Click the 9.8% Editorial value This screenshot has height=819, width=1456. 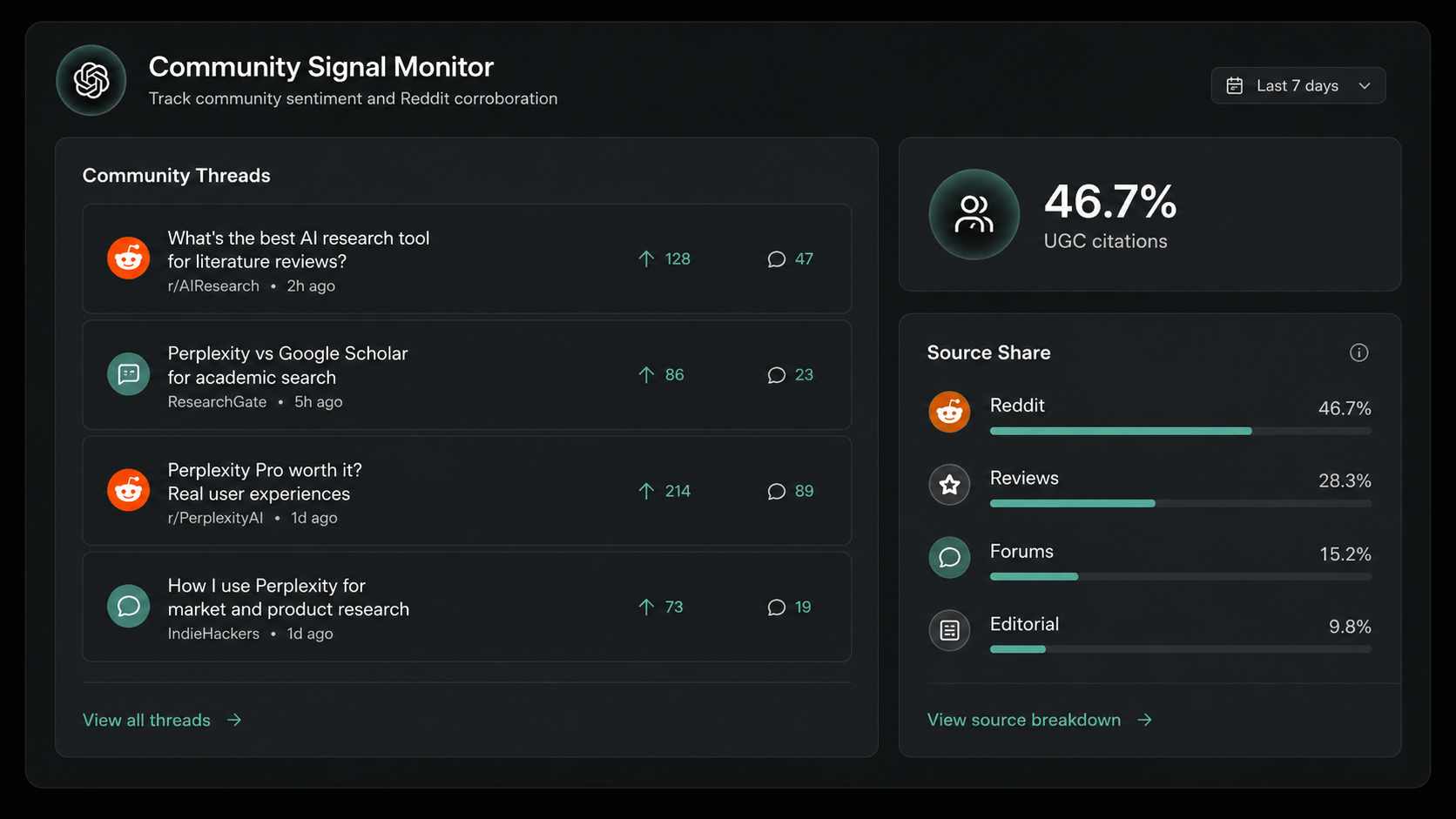[1350, 627]
